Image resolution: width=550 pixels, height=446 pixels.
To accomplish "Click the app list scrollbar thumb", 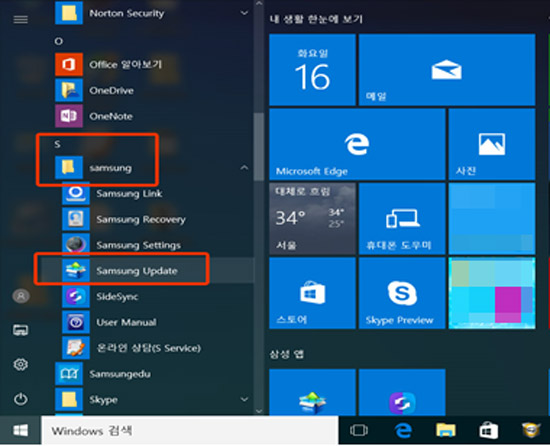I will [259, 147].
